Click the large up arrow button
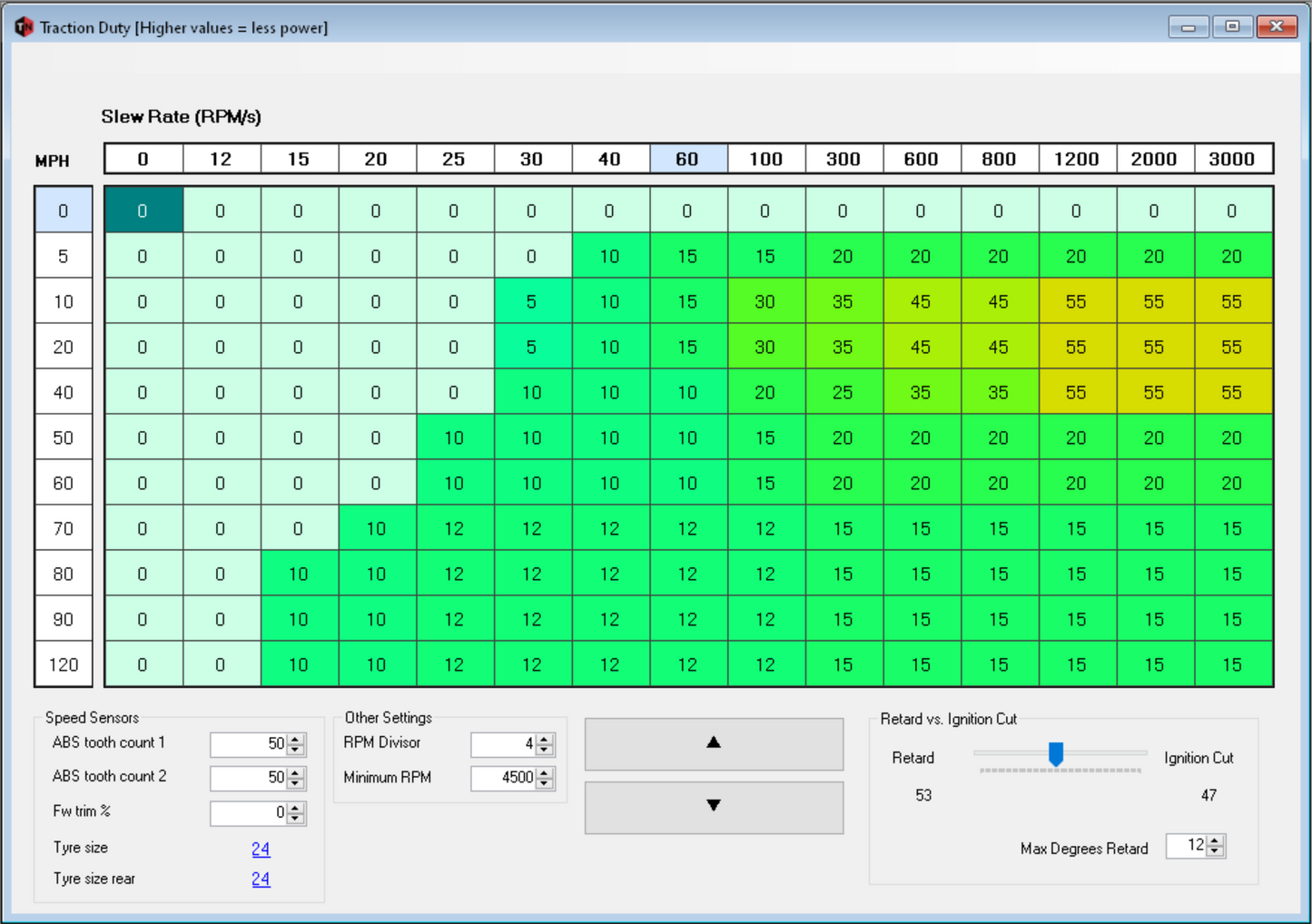The width and height of the screenshot is (1312, 924). tap(714, 743)
